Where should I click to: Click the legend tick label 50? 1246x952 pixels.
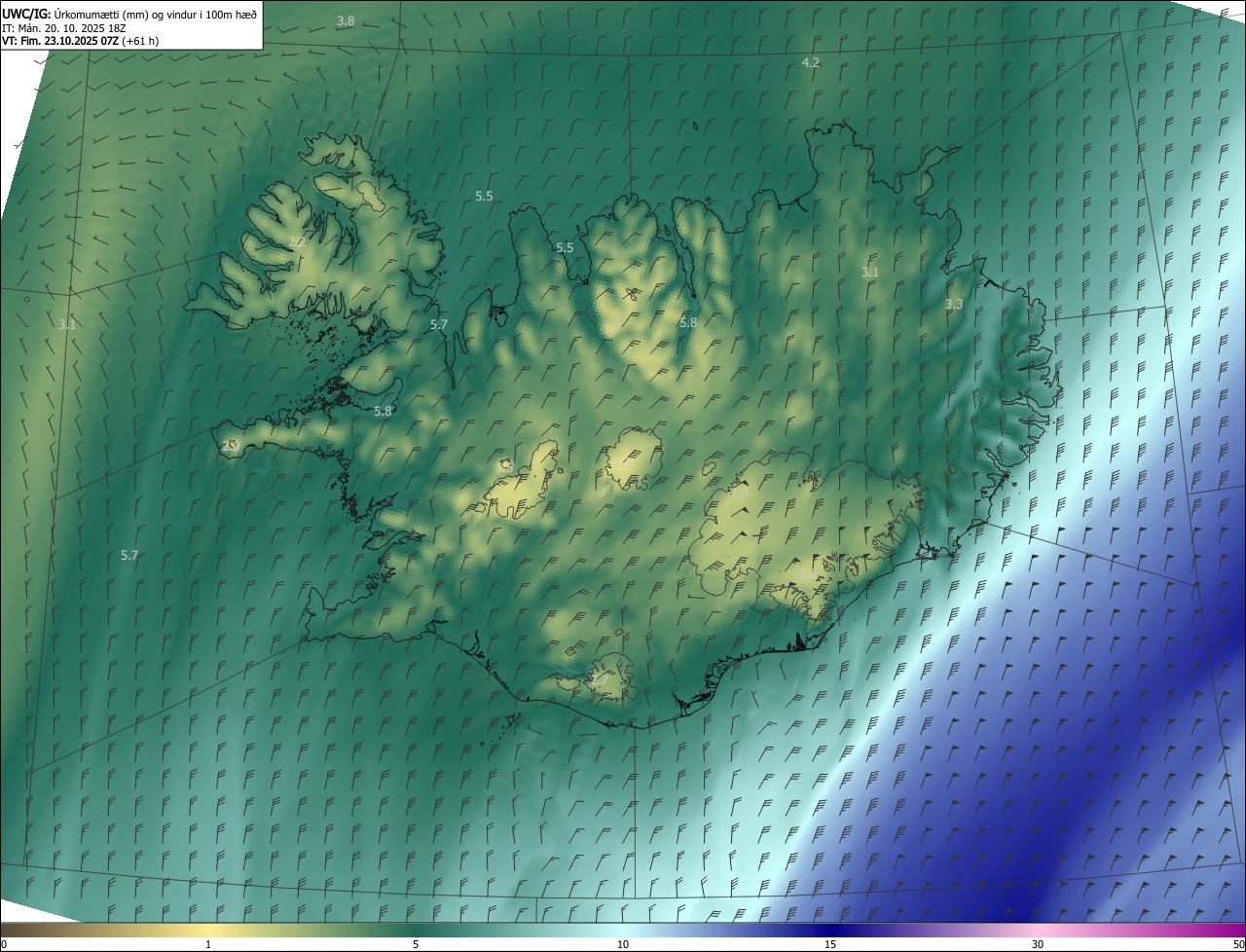(x=1238, y=944)
